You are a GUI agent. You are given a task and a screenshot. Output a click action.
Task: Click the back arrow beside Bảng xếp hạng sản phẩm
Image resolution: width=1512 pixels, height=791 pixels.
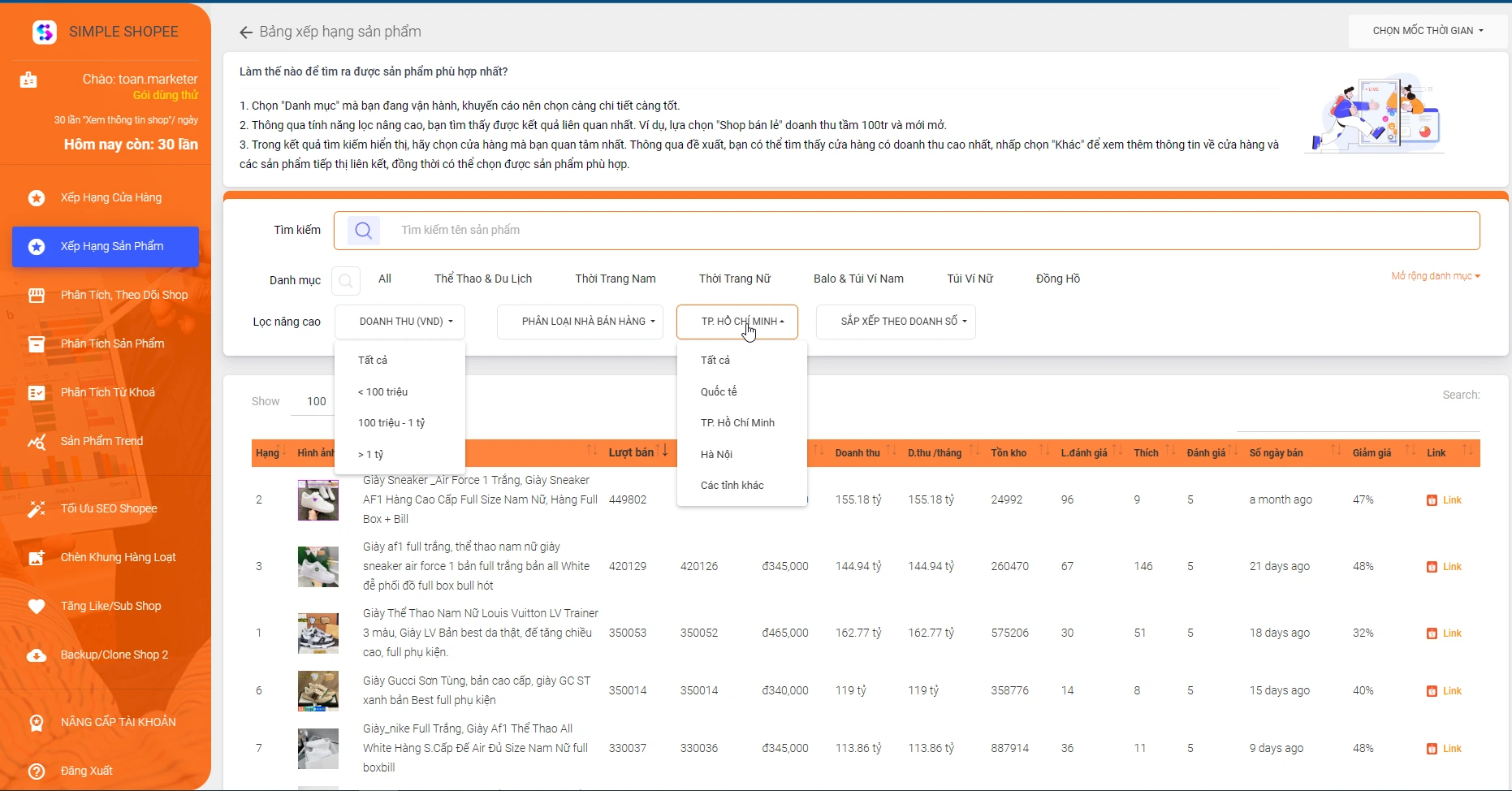pos(246,32)
